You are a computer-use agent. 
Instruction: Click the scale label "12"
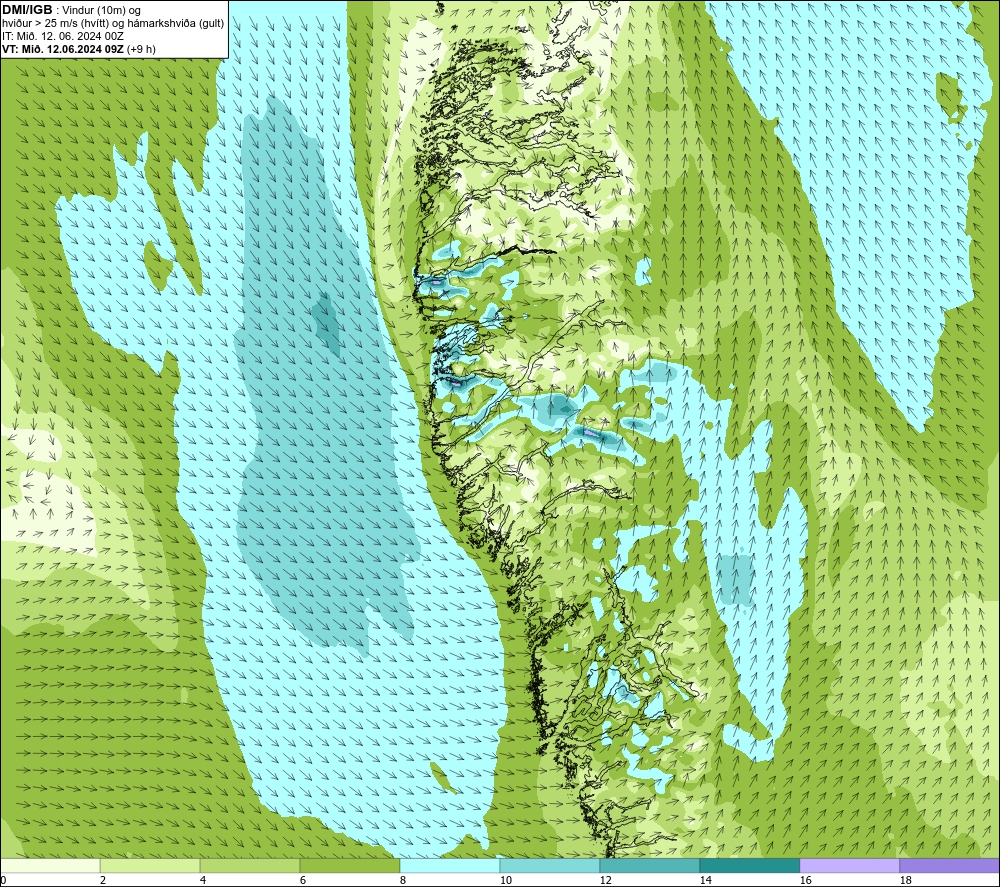[x=605, y=880]
